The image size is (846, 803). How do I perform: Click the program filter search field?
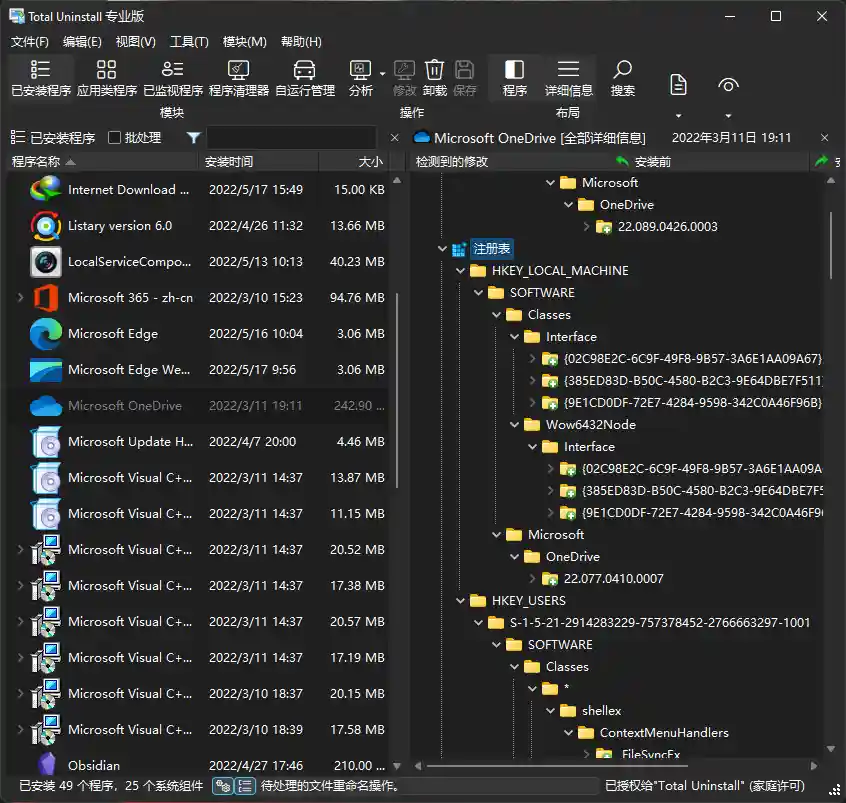290,138
